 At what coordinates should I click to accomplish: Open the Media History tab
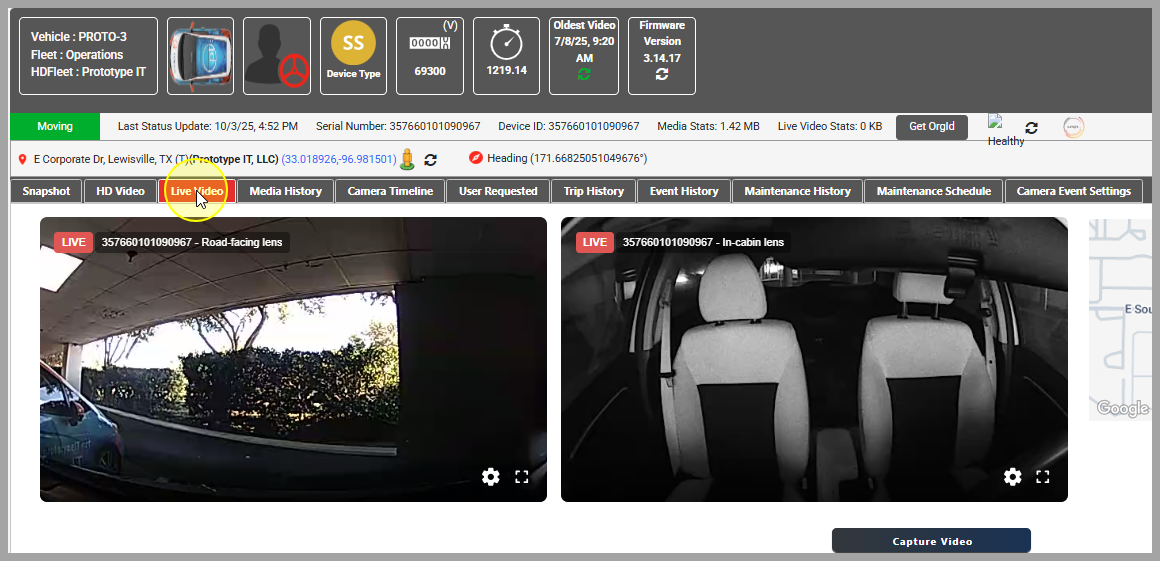285,191
